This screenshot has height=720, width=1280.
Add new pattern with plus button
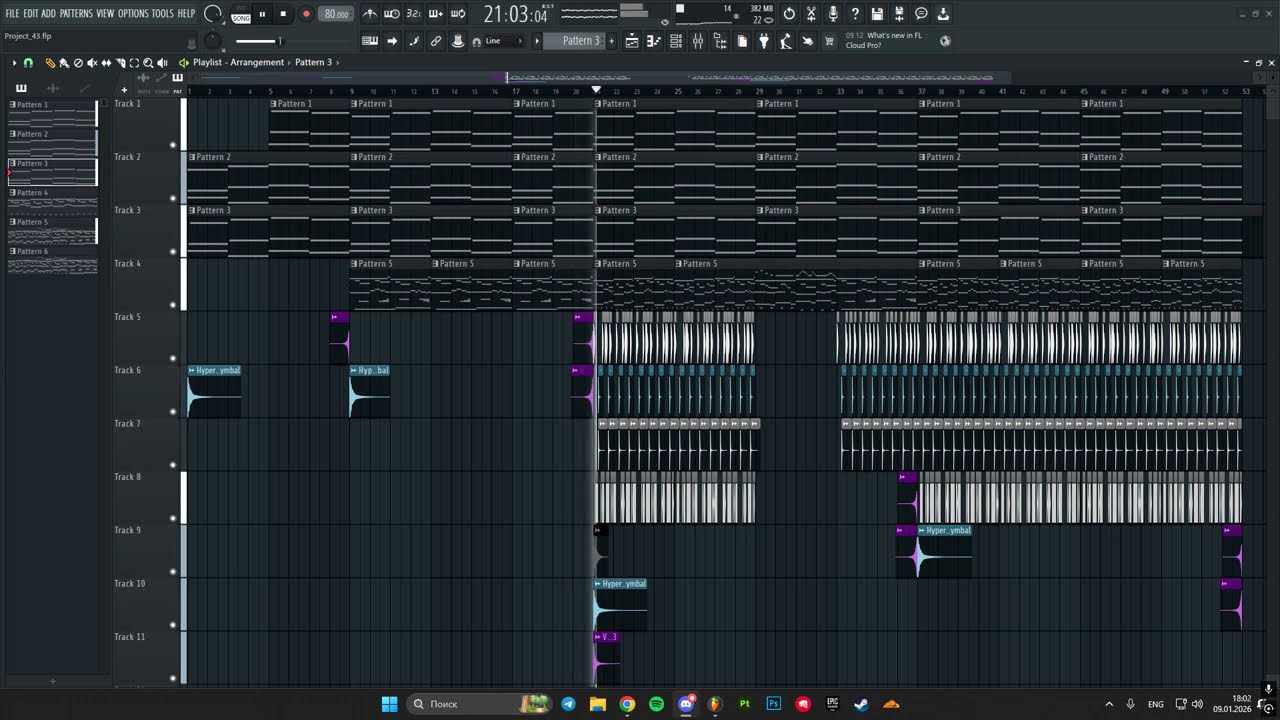pyautogui.click(x=611, y=41)
